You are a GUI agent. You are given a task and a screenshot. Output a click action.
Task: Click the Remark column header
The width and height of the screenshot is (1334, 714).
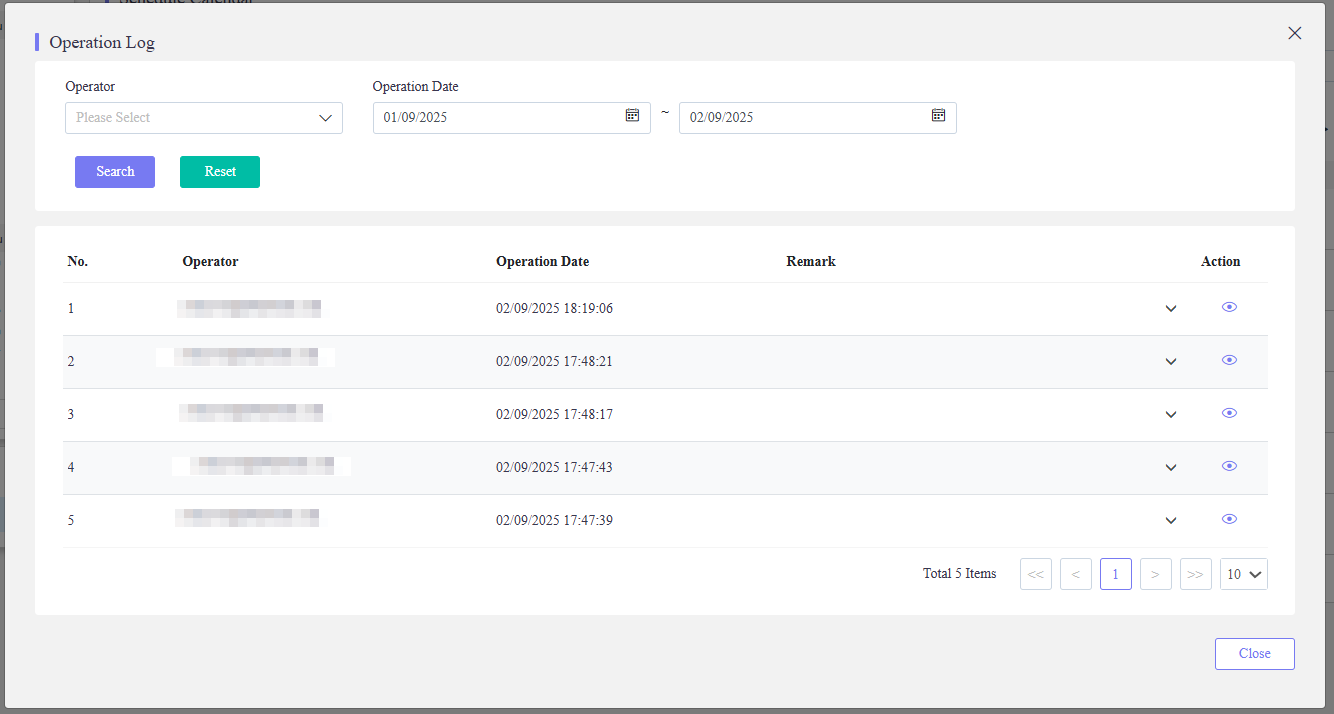click(x=811, y=262)
